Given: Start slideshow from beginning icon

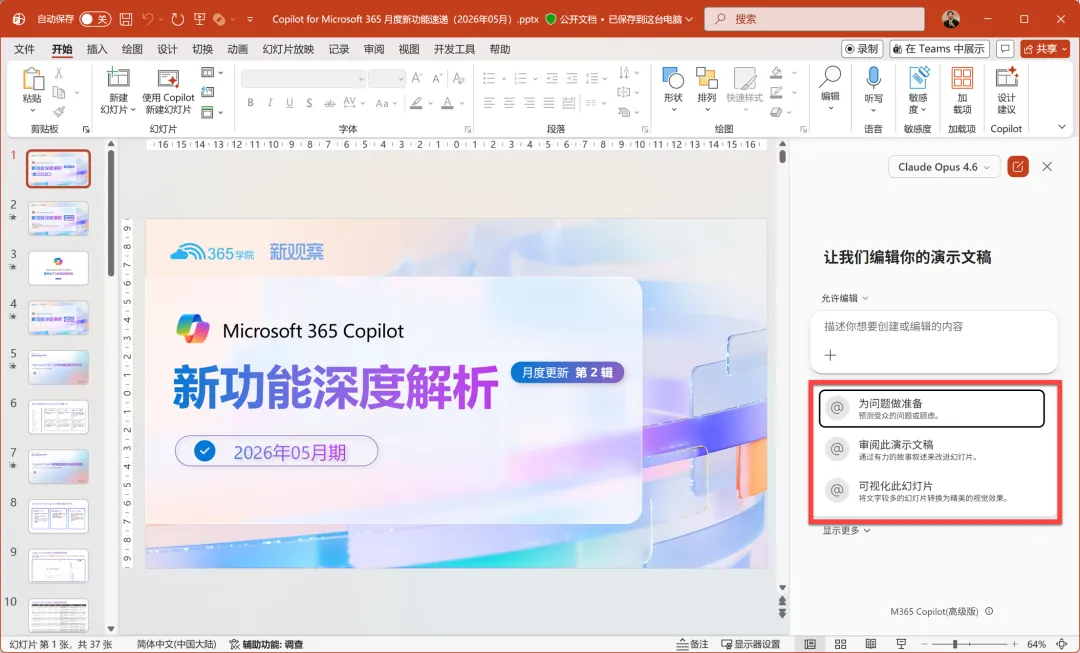Looking at the screenshot, I should coord(200,19).
